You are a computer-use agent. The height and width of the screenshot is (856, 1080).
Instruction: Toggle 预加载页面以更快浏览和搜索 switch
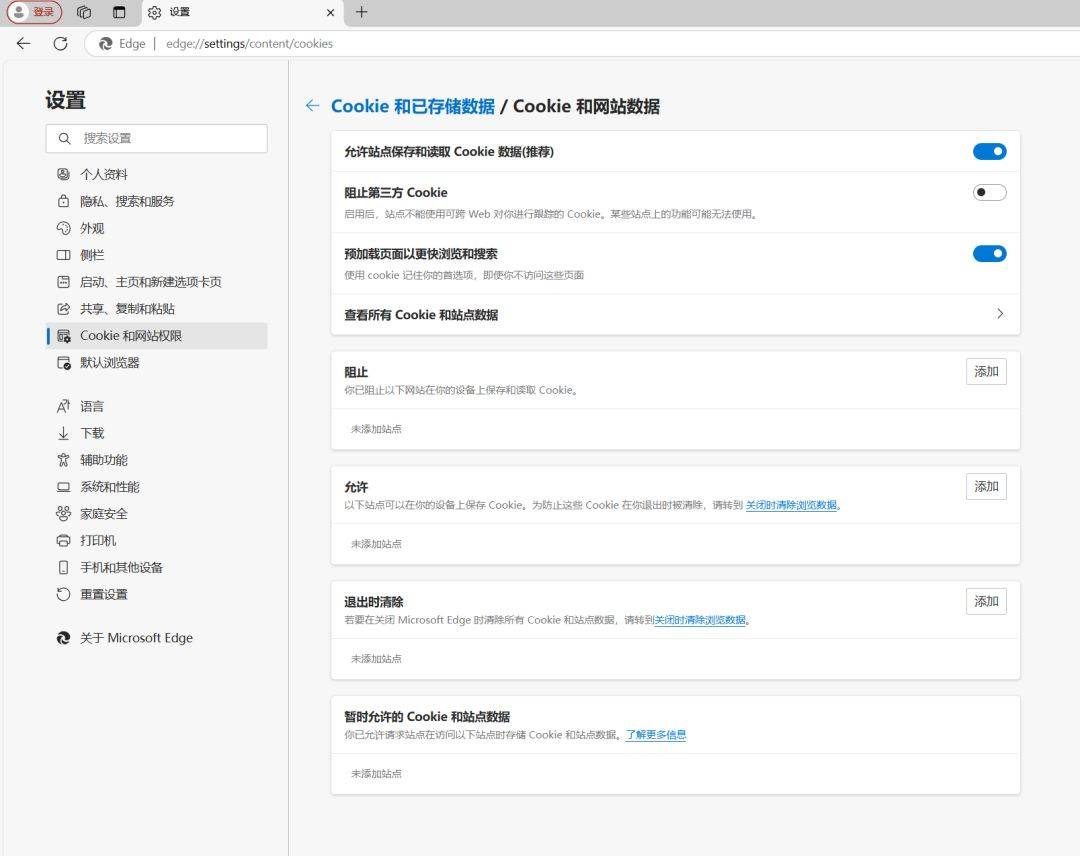click(990, 253)
